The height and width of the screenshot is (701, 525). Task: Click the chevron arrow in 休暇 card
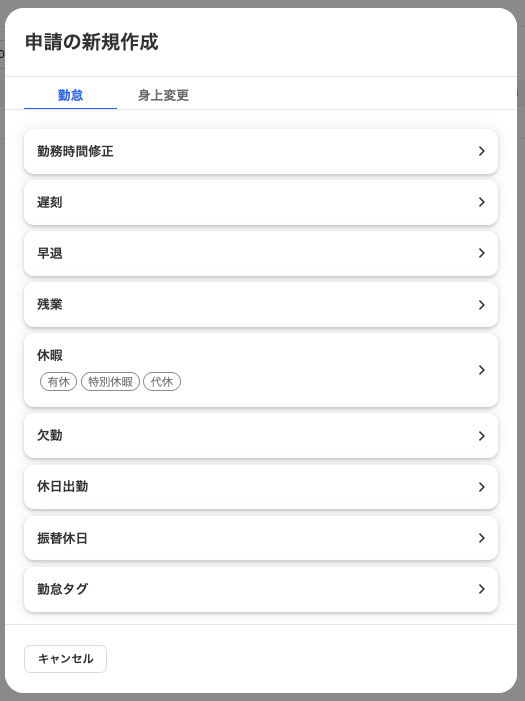tap(482, 370)
